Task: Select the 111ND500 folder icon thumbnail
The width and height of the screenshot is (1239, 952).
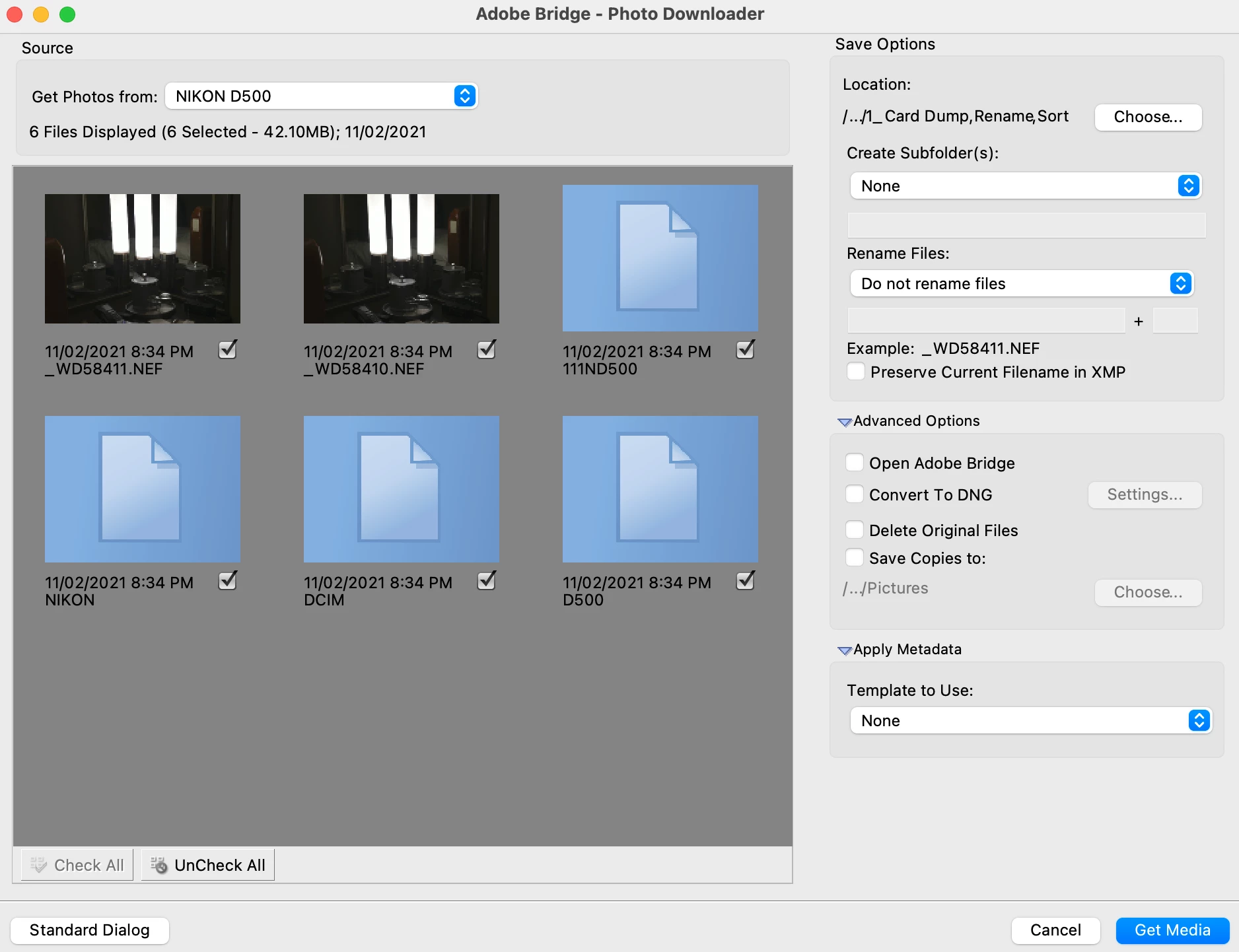Action: click(660, 258)
